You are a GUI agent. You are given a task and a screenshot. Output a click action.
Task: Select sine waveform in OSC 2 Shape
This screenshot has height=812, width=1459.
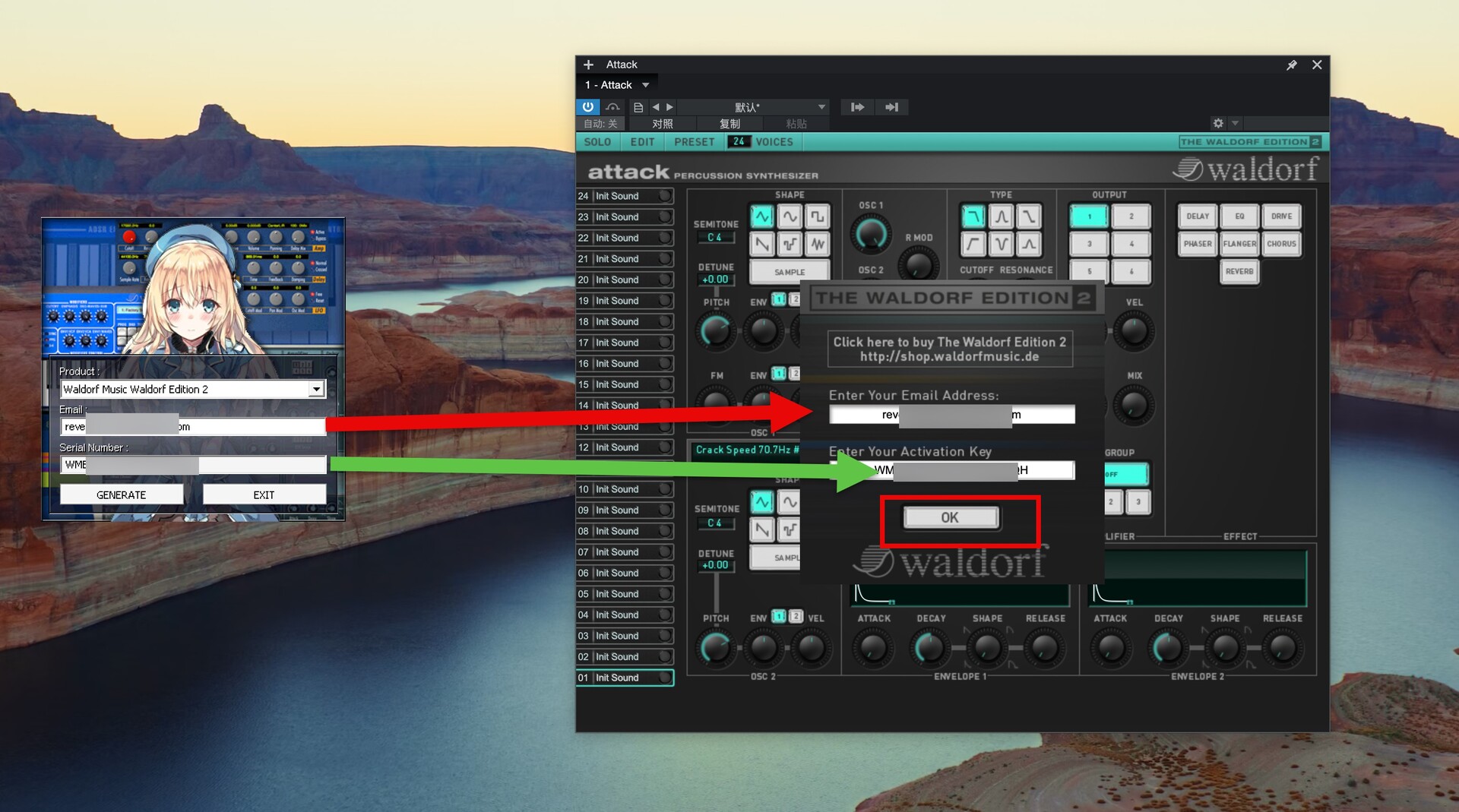pyautogui.click(x=790, y=502)
